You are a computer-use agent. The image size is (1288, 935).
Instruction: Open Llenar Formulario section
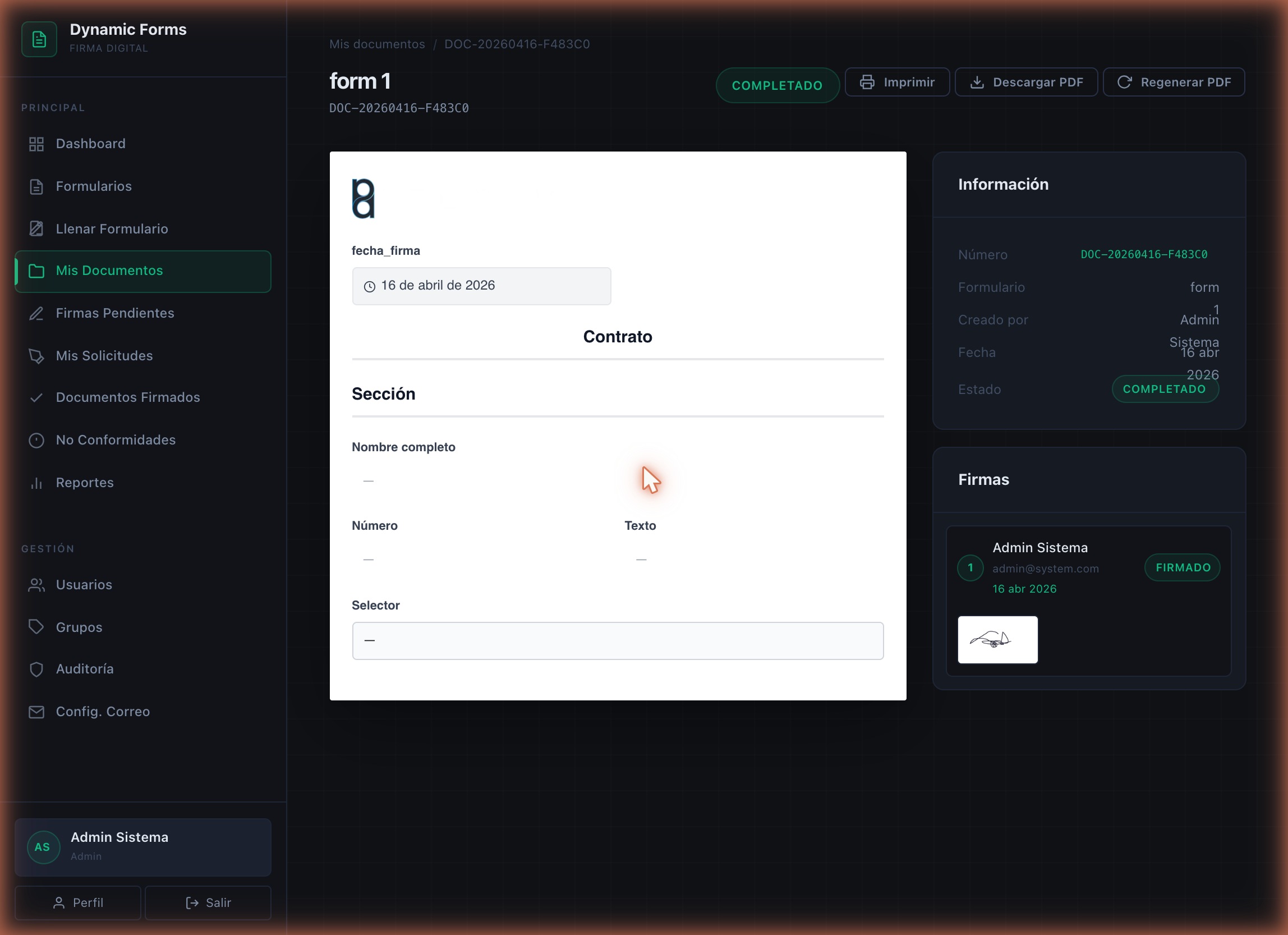(143, 229)
